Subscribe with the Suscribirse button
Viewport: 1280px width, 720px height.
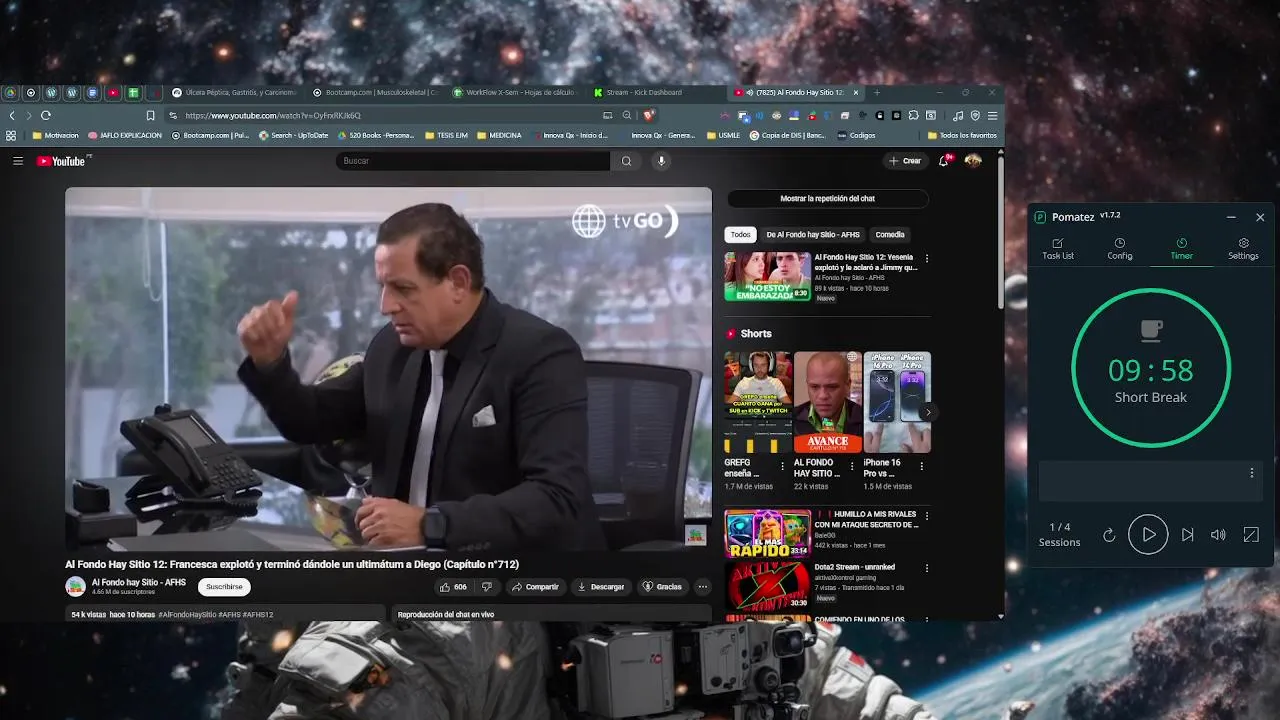(224, 587)
